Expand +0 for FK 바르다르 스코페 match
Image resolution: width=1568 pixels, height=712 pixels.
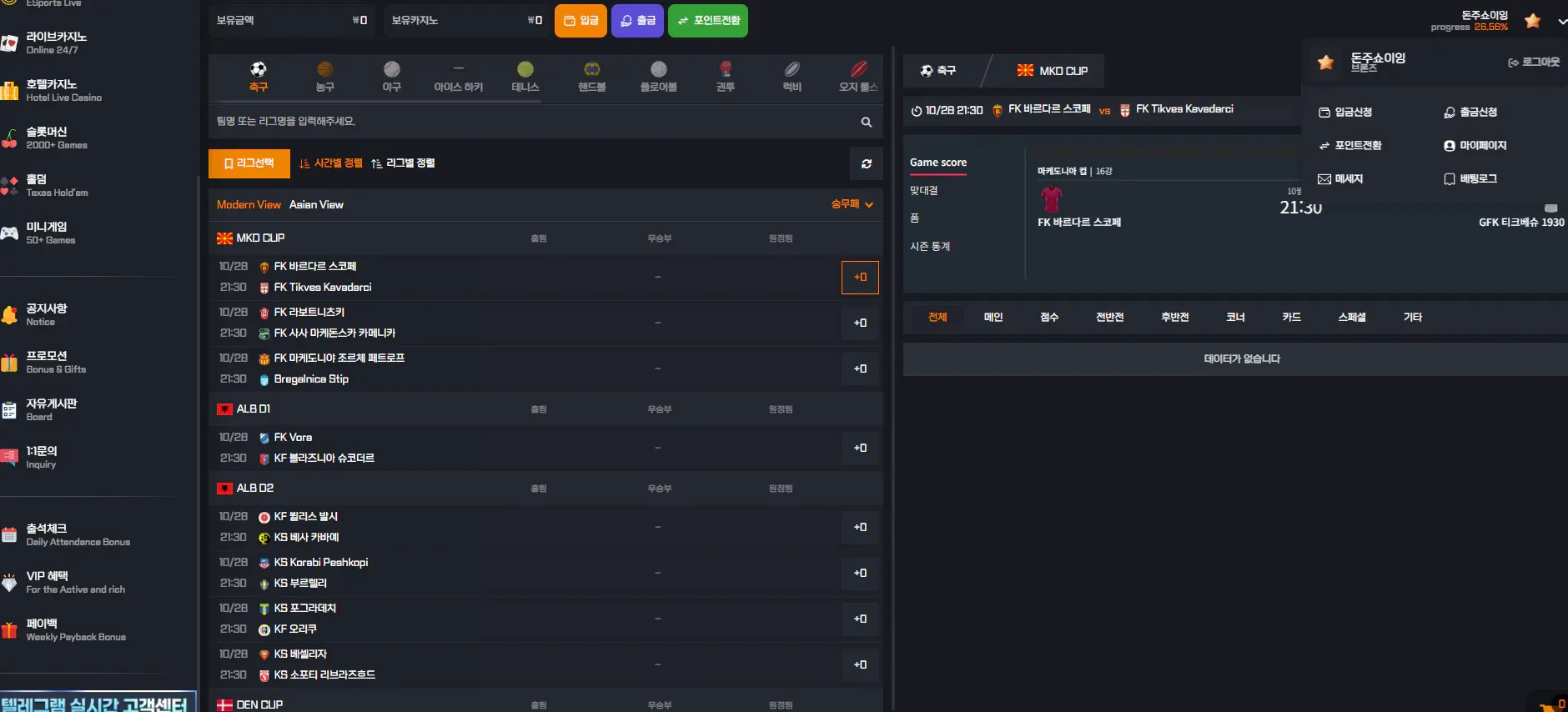(860, 278)
